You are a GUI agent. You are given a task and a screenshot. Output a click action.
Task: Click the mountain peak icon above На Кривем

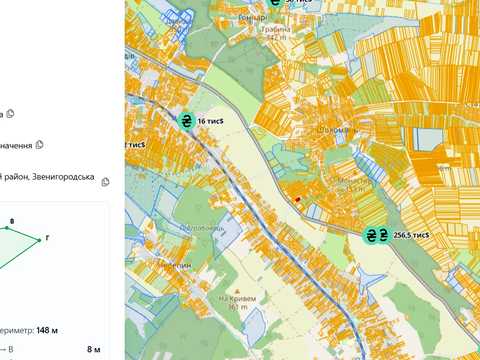point(237,291)
